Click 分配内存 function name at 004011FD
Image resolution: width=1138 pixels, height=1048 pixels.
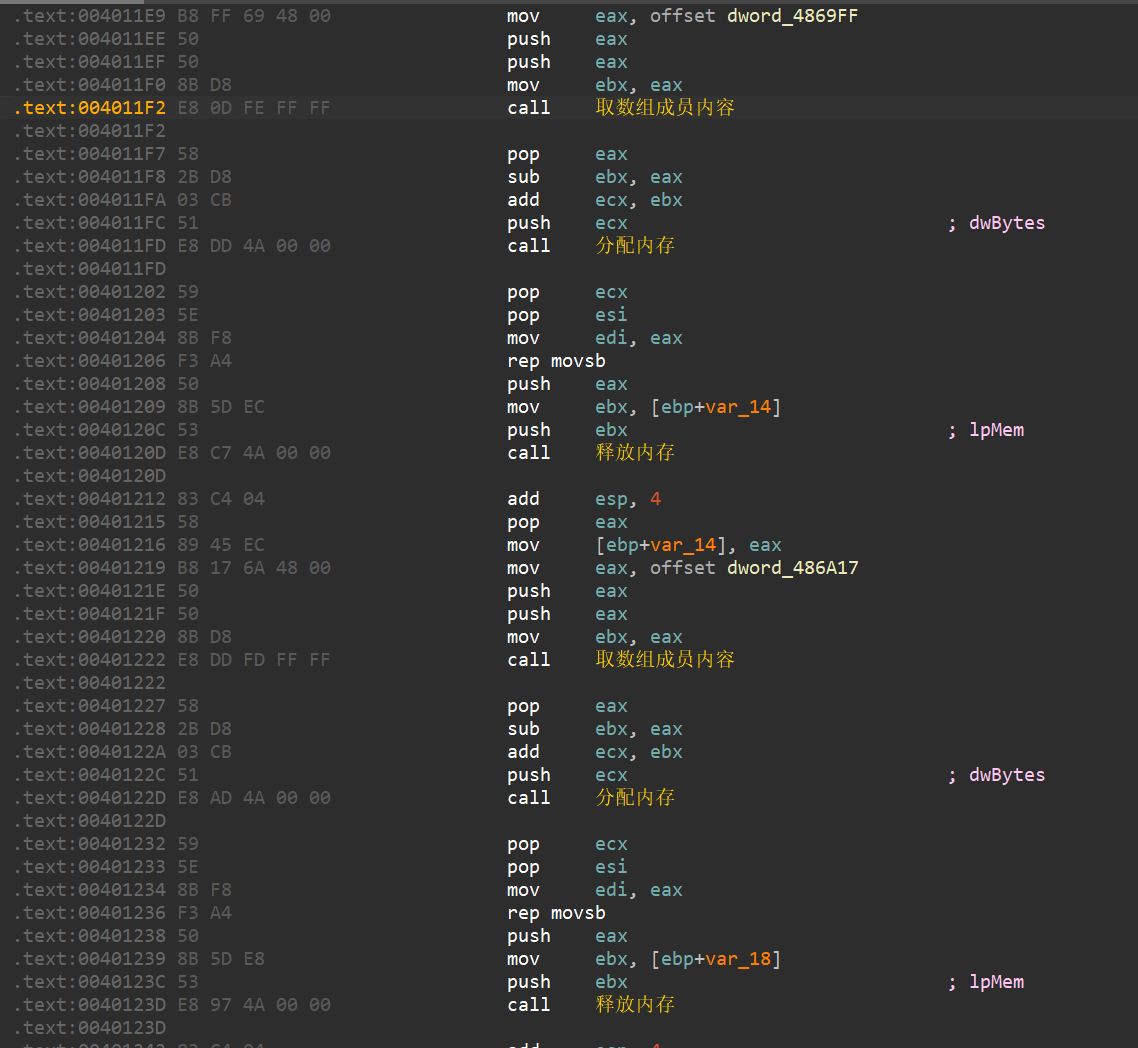635,246
